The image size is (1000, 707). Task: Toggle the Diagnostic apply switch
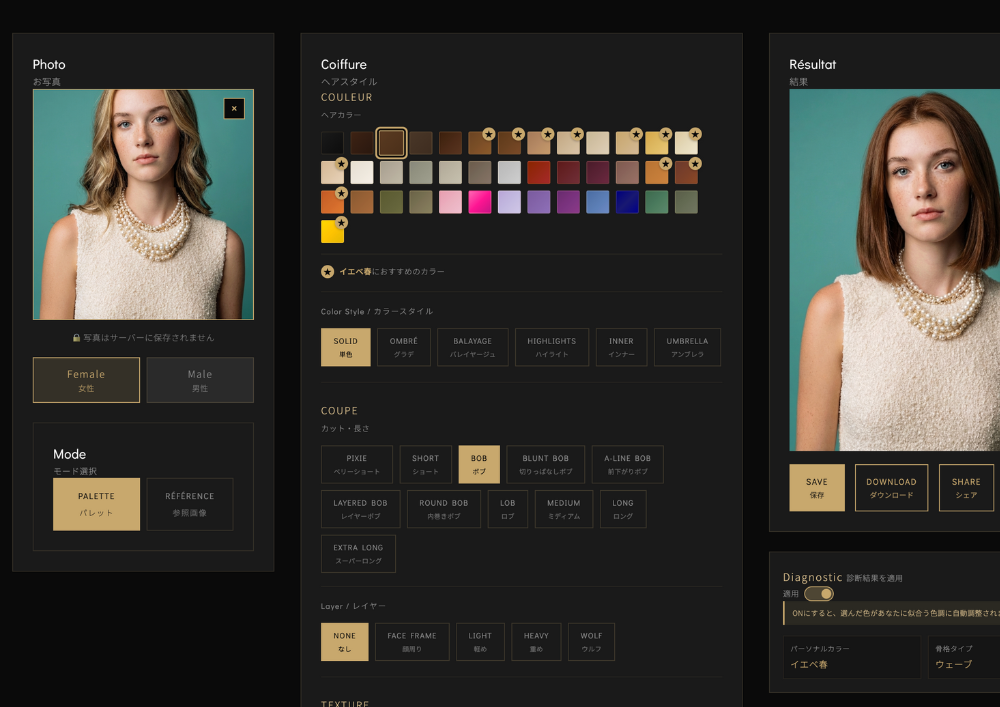tap(818, 593)
